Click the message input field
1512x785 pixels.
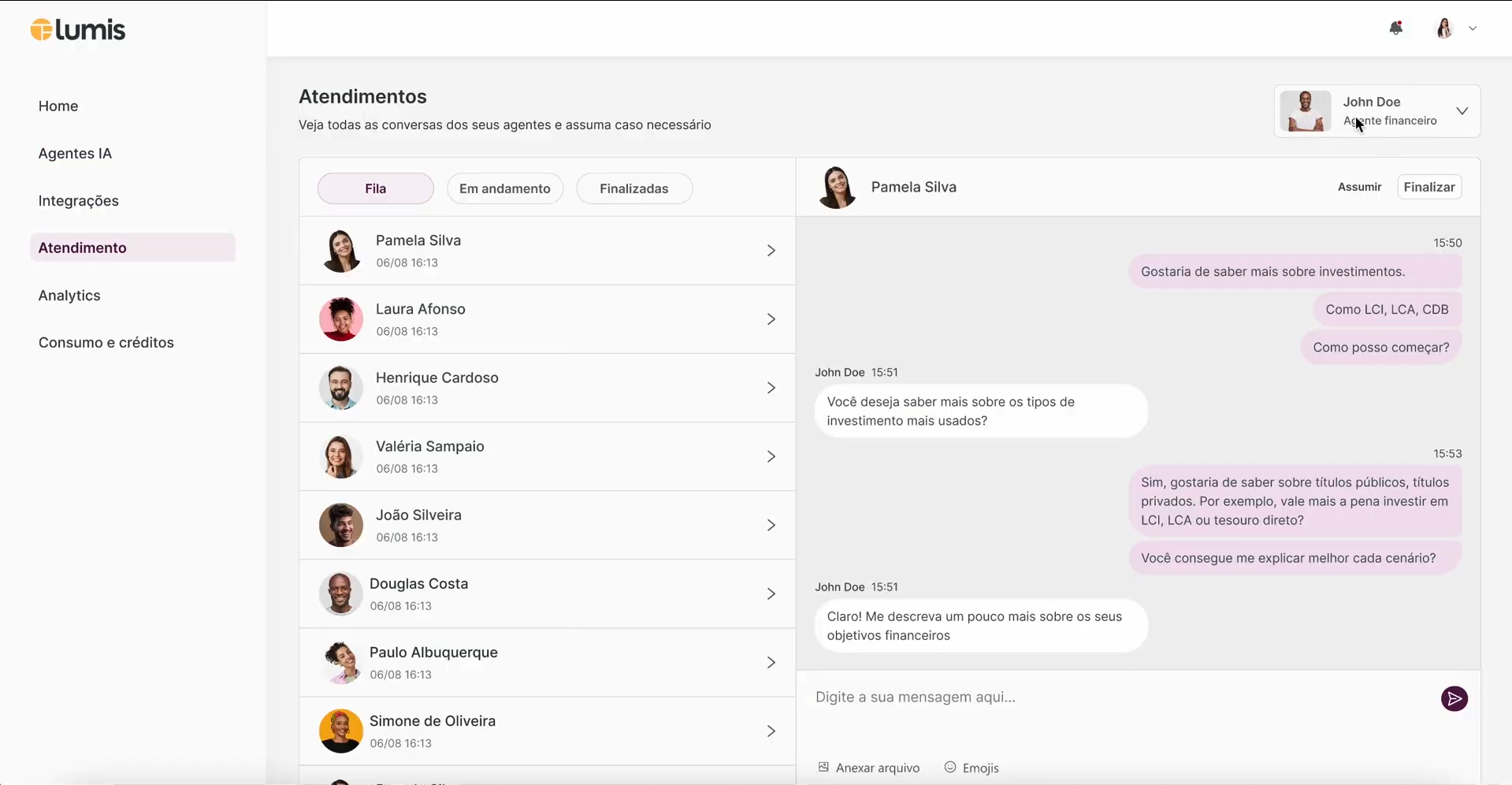[1119, 697]
